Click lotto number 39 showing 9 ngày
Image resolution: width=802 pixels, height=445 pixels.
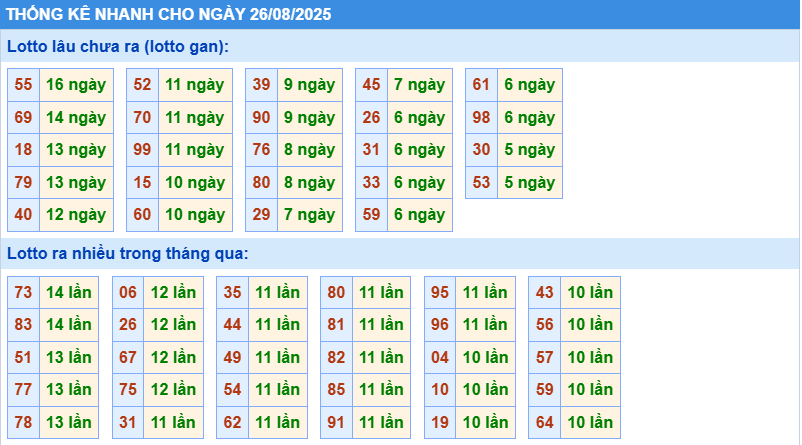point(261,85)
